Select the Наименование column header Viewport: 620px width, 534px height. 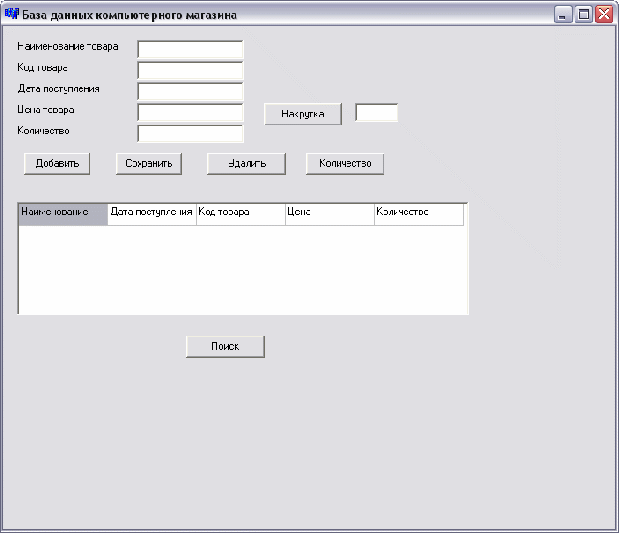(63, 215)
